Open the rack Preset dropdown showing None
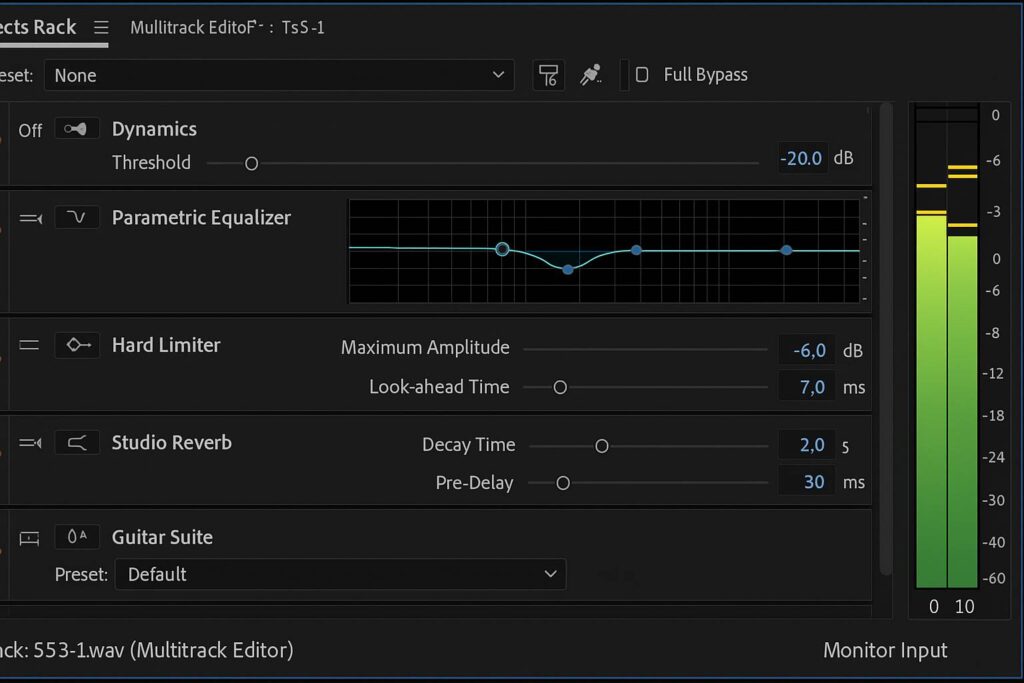The width and height of the screenshot is (1024, 683). pyautogui.click(x=279, y=75)
